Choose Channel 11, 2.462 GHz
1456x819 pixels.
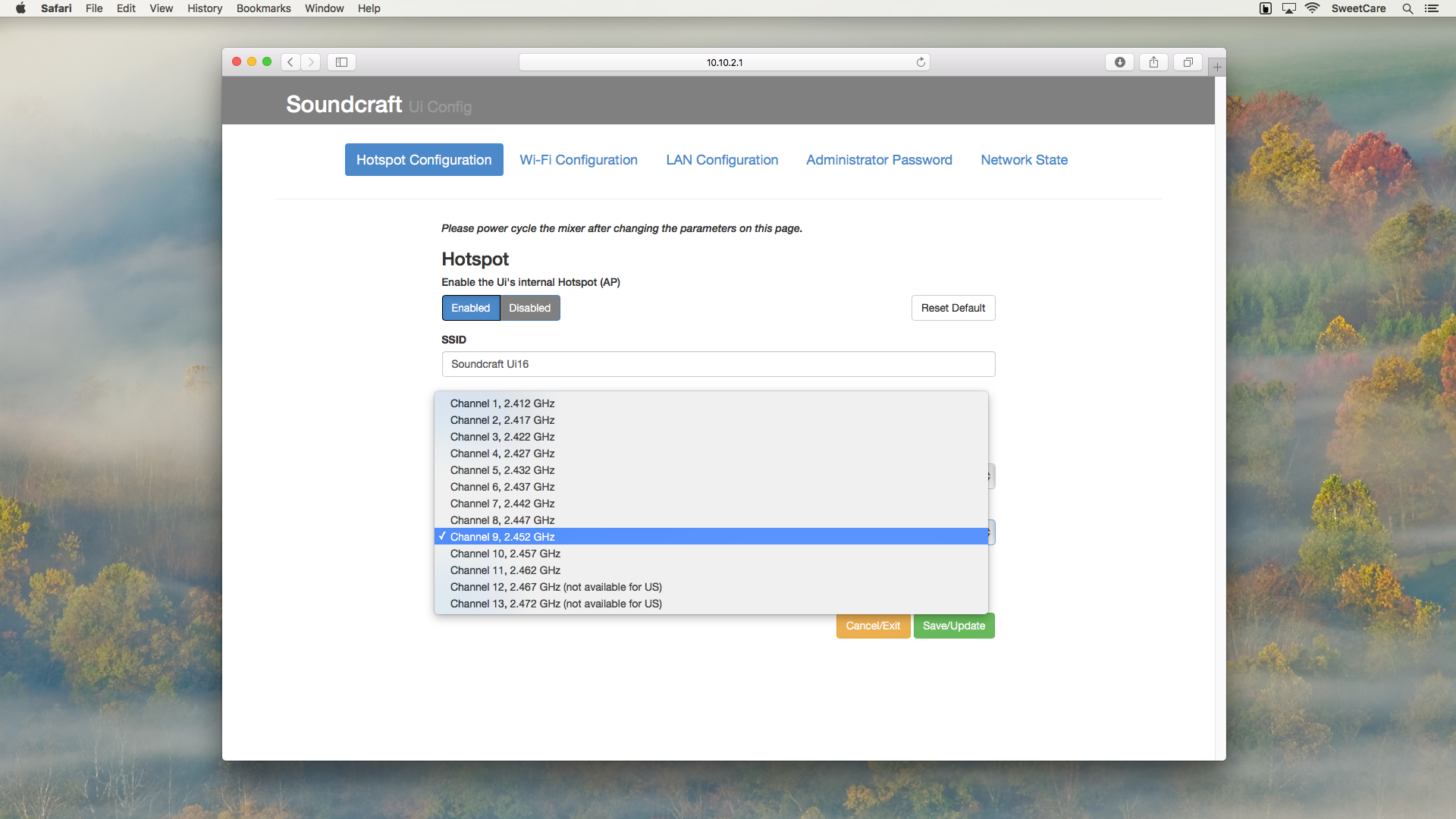pos(711,570)
